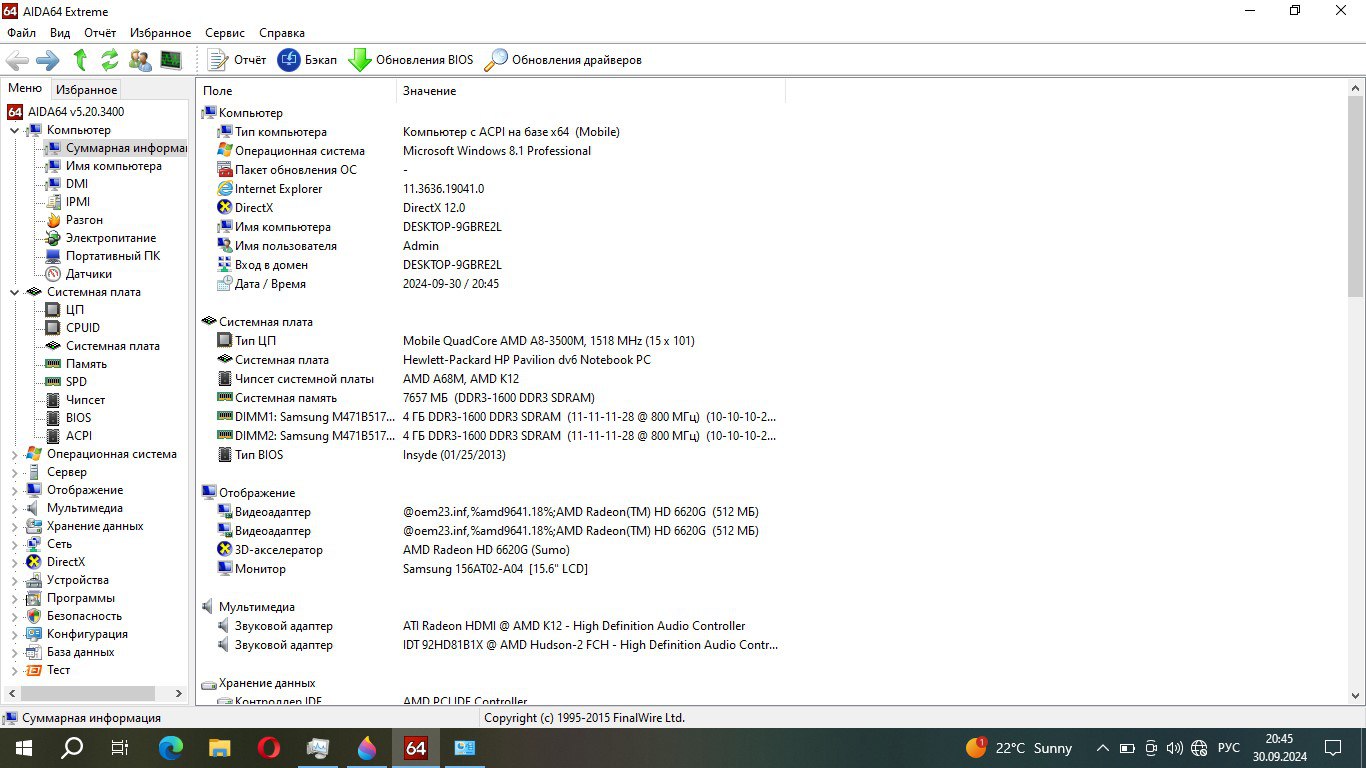Viewport: 1366px width, 768px height.
Task: Open the Справка menu
Action: coord(282,33)
